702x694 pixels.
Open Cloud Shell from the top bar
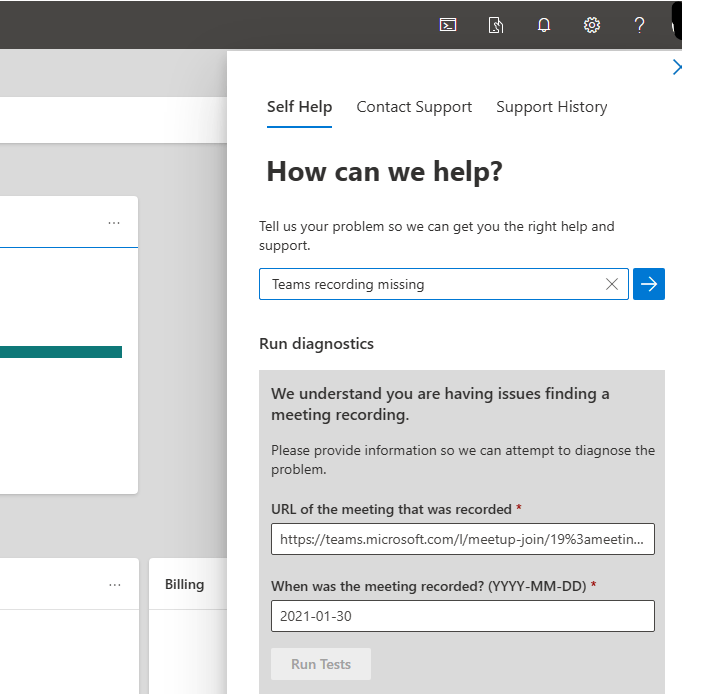coord(448,25)
